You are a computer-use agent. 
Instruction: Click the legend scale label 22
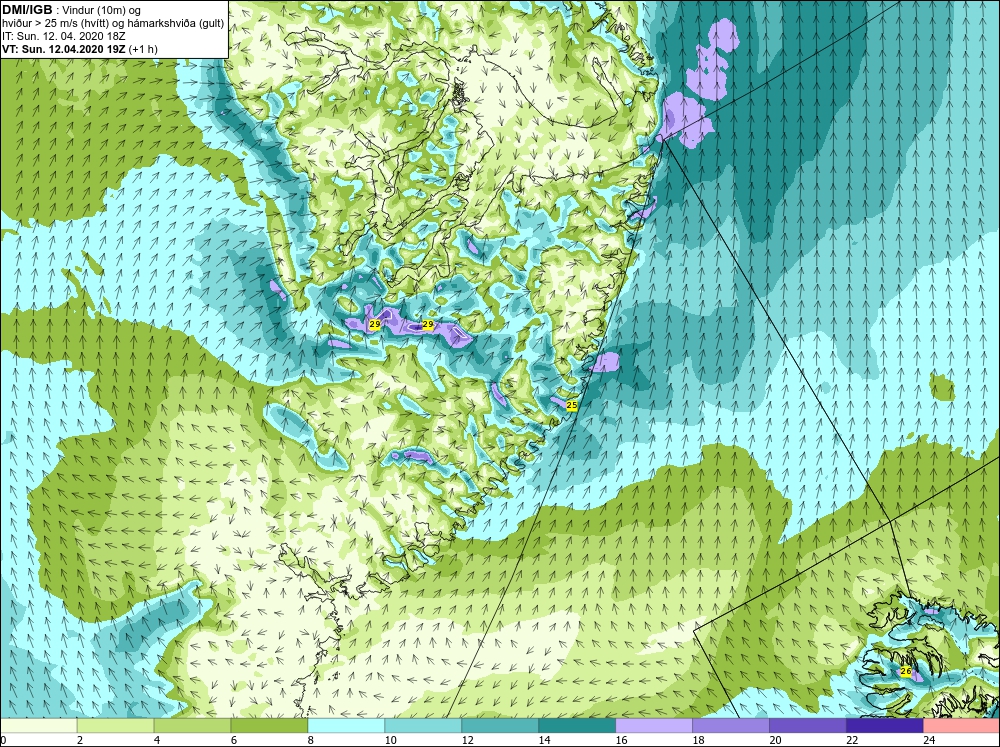point(852,740)
